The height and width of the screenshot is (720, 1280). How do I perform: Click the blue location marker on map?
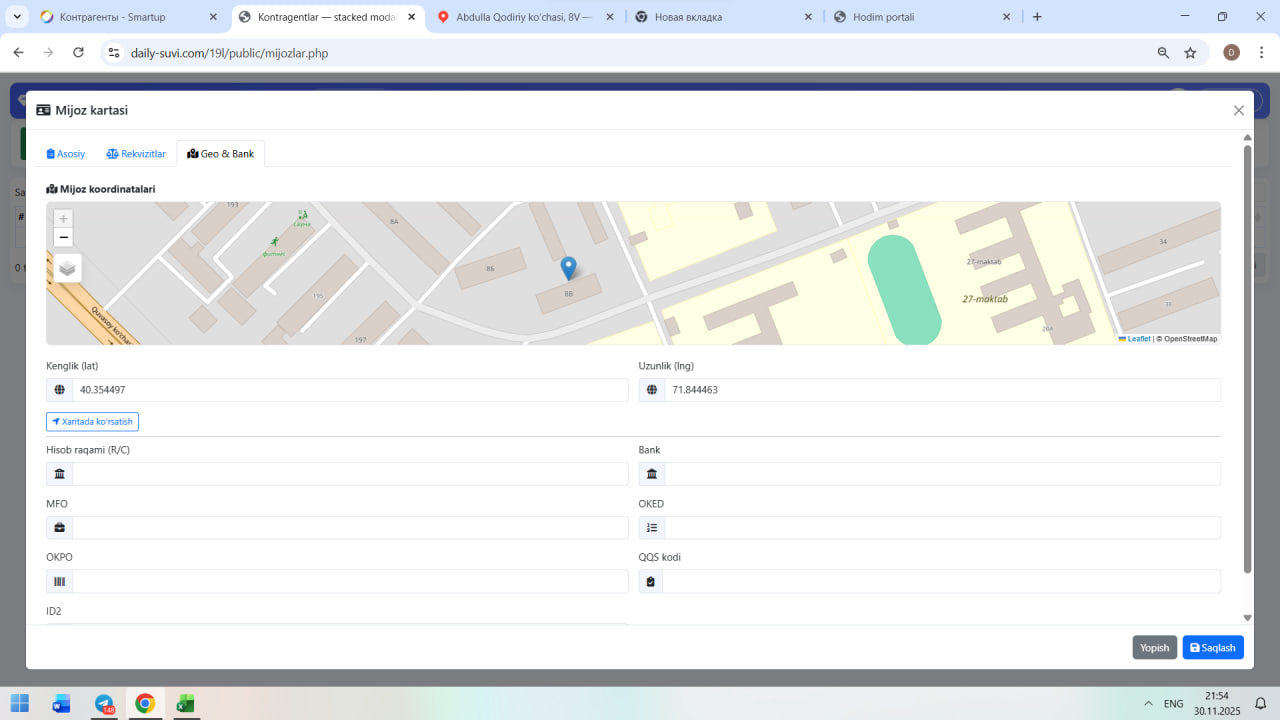click(x=568, y=267)
